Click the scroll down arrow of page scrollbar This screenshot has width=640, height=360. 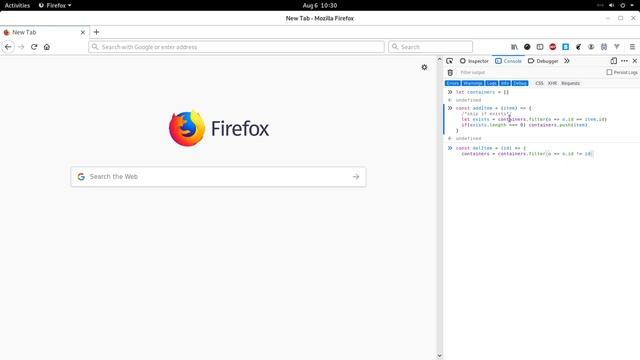coord(440,356)
